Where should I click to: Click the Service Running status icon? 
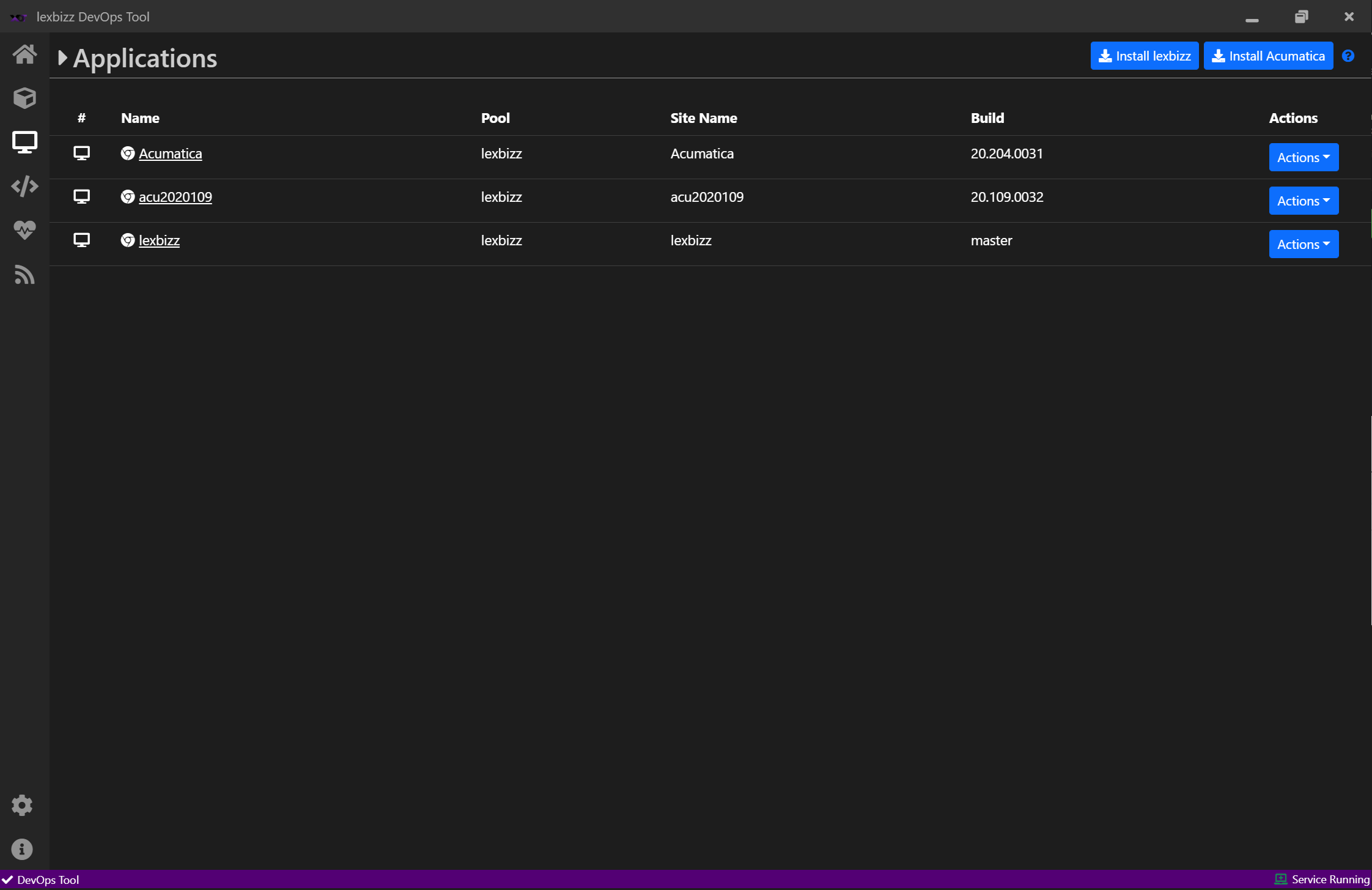[x=1281, y=879]
